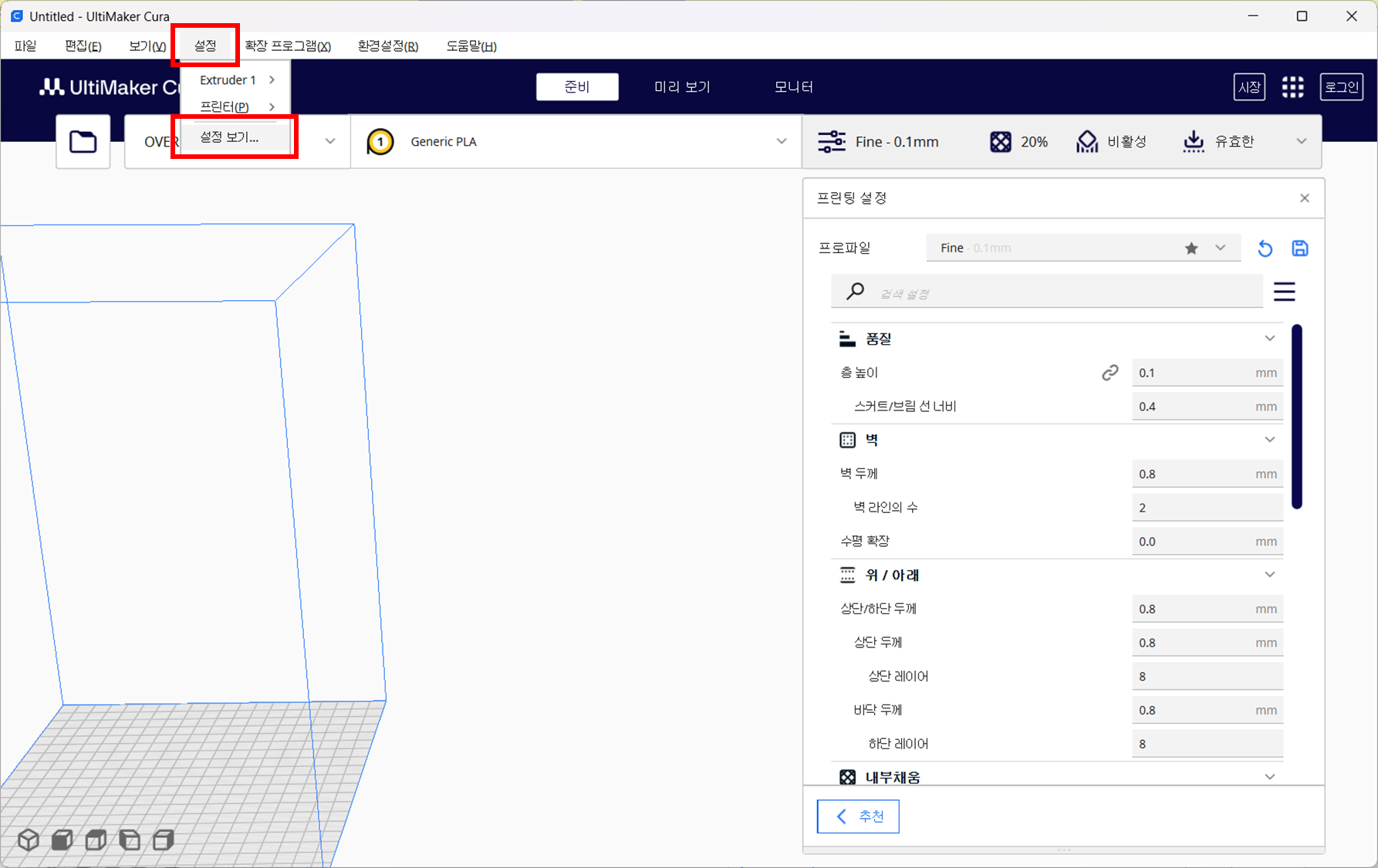Open the 시장 marketplace button

1249,87
